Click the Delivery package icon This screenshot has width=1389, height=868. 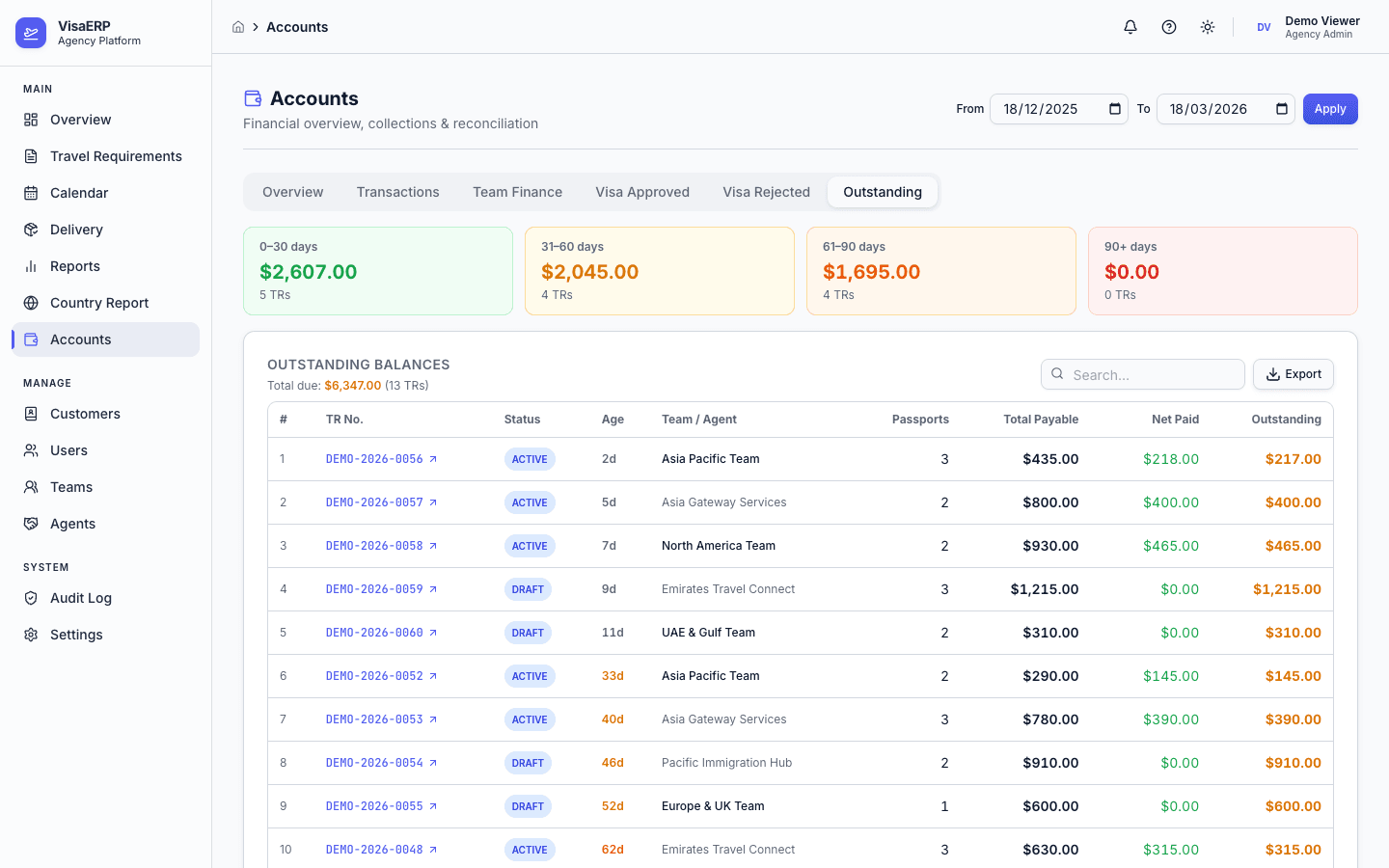[31, 230]
